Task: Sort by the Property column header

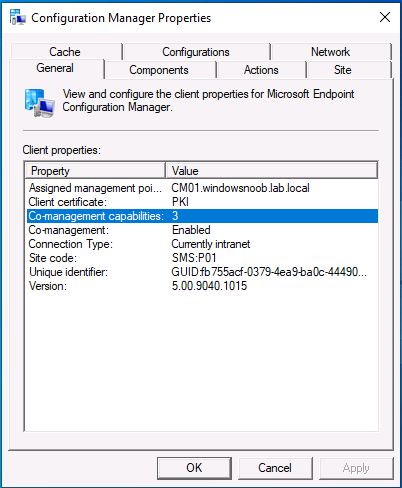Action: coord(95,171)
